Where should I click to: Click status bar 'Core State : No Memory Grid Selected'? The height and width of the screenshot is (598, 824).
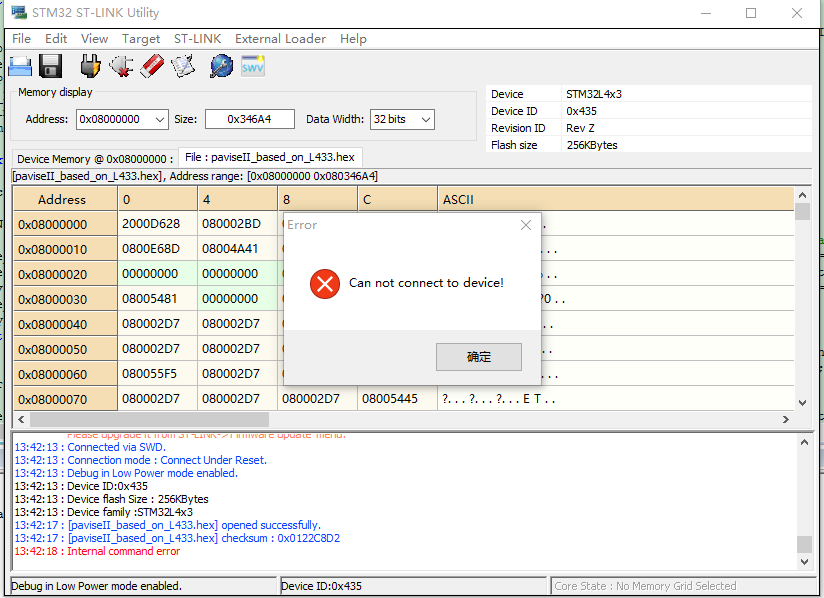pyautogui.click(x=683, y=586)
